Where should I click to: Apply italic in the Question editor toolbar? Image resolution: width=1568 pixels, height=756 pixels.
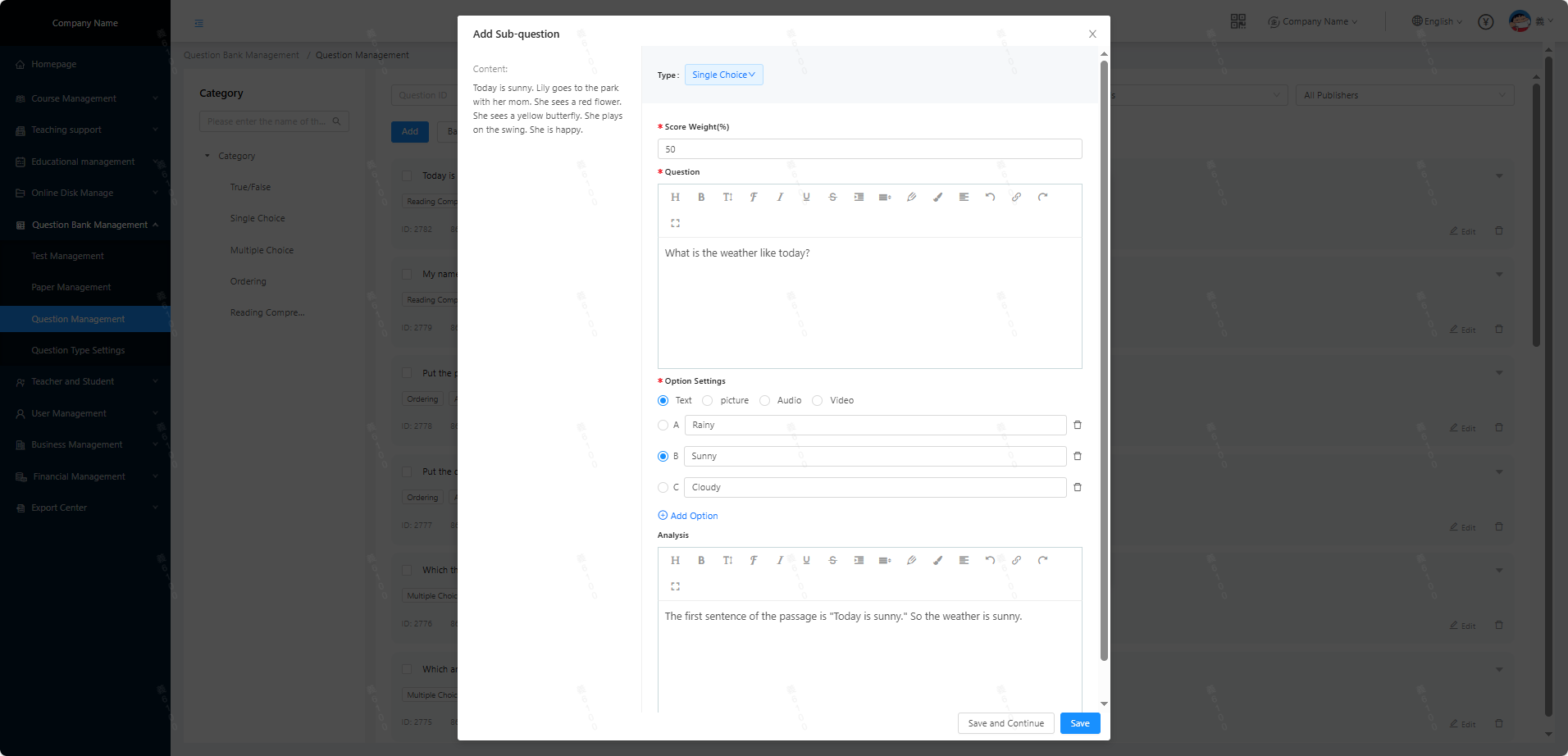[x=780, y=197]
